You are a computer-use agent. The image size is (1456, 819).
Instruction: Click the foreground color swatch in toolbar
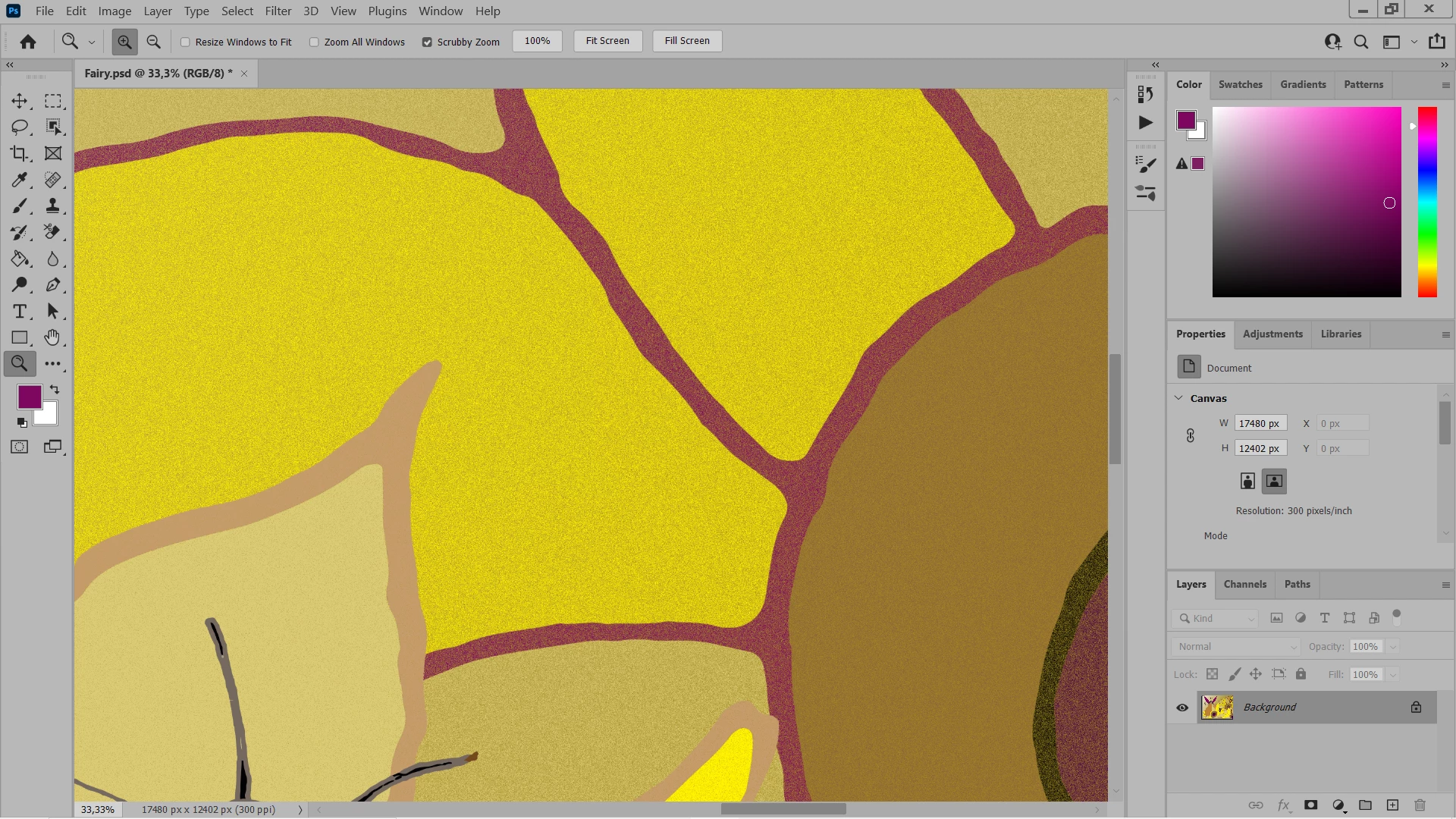tap(29, 397)
